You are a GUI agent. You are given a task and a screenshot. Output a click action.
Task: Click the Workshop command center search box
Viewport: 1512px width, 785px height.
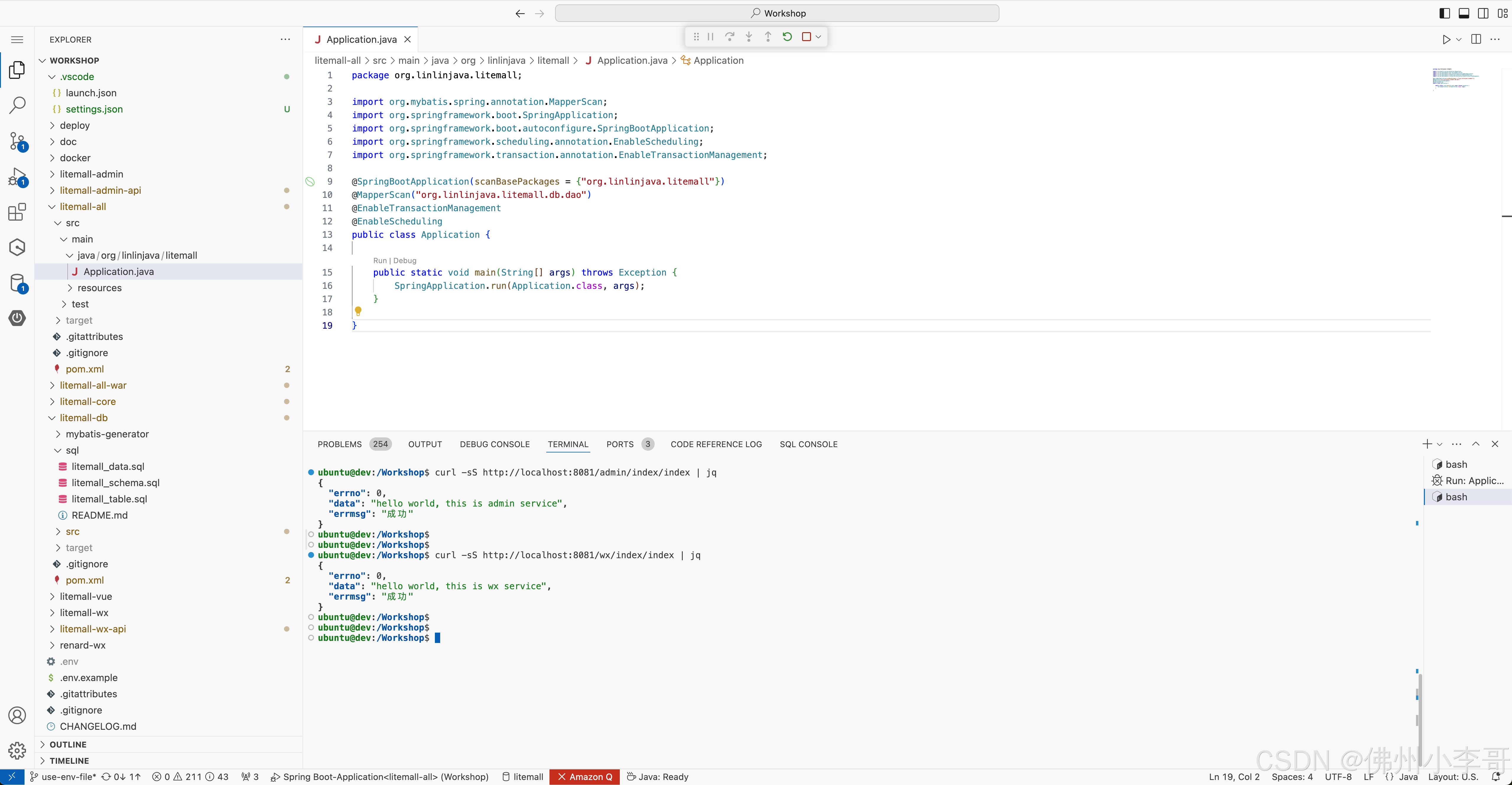777,13
